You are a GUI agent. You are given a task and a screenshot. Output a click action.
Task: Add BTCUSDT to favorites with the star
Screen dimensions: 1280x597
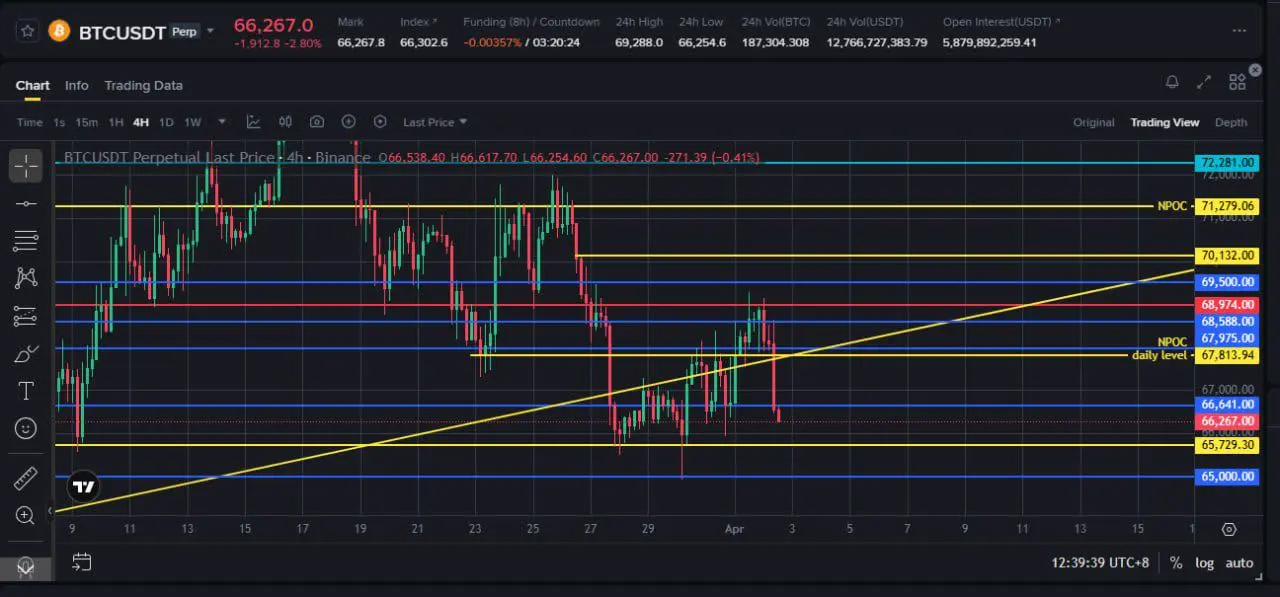click(28, 31)
